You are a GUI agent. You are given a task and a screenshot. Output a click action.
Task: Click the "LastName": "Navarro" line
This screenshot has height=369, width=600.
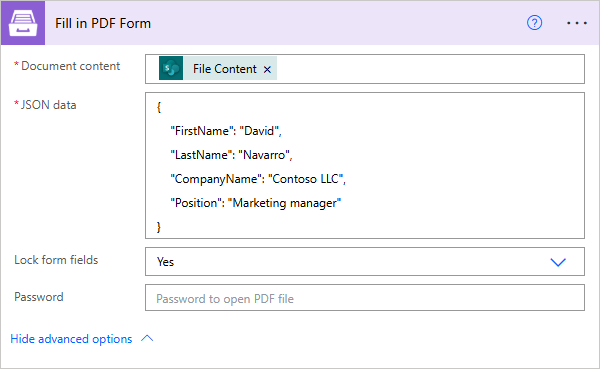(231, 155)
